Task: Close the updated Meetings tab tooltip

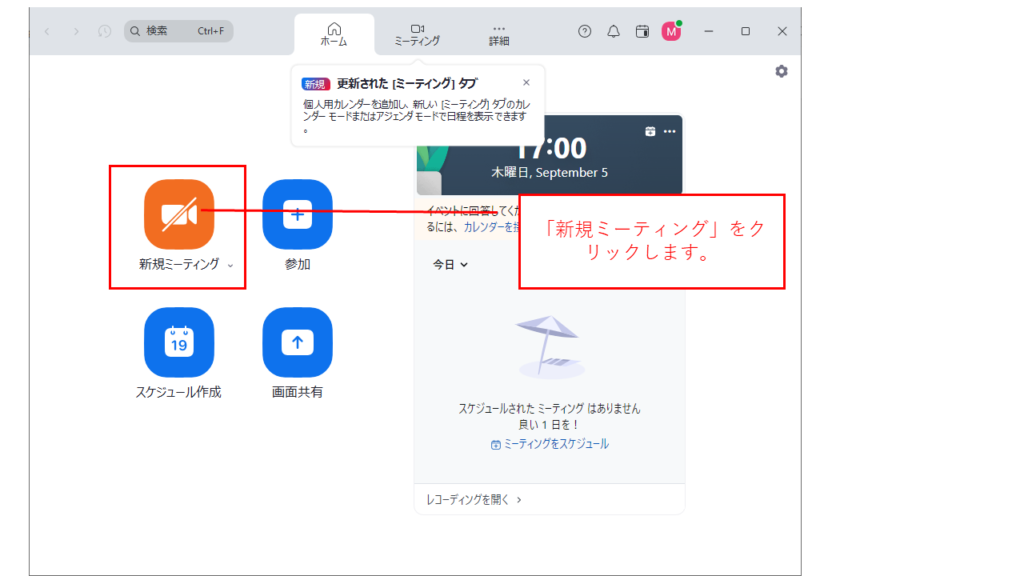Action: point(526,82)
